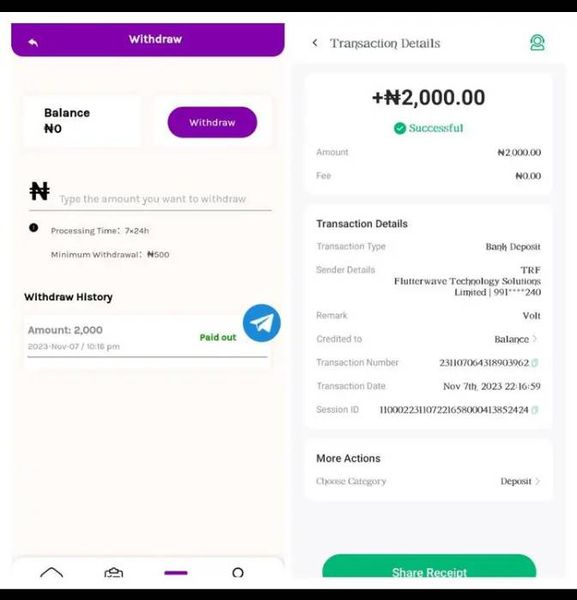This screenshot has height=600, width=577.
Task: Select the Balance card
Action: [x=82, y=121]
